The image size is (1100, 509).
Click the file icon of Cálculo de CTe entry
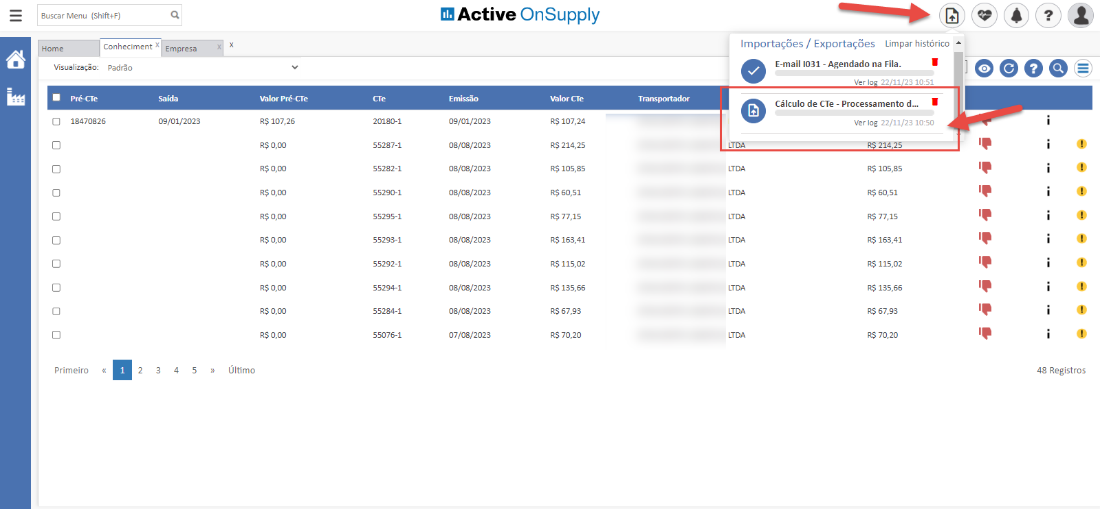[x=754, y=111]
